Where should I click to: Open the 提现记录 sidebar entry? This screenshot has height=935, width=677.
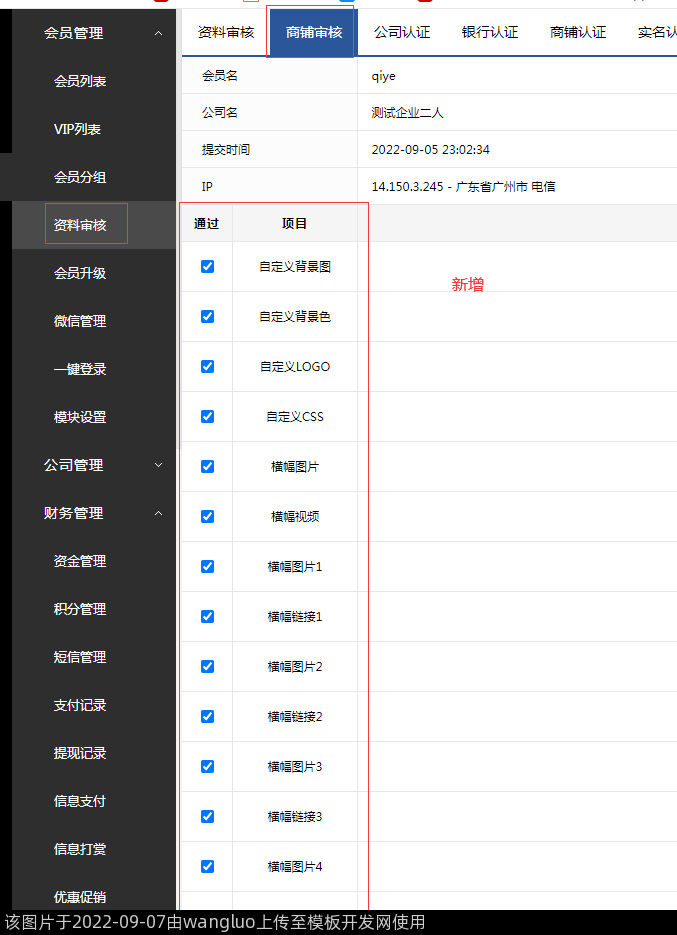(x=80, y=753)
